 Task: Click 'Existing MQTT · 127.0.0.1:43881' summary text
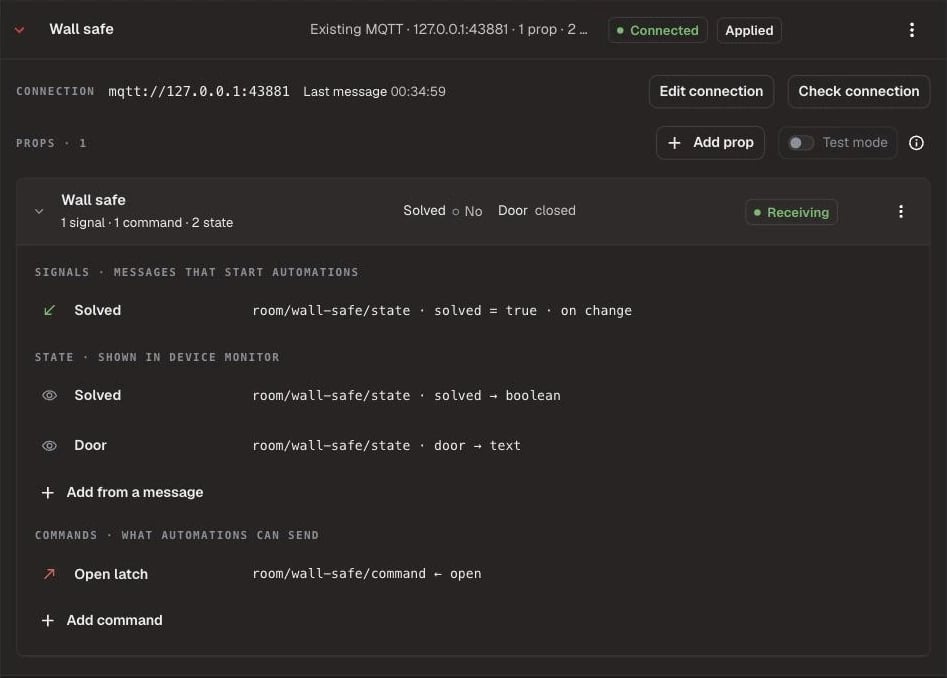[x=409, y=29]
